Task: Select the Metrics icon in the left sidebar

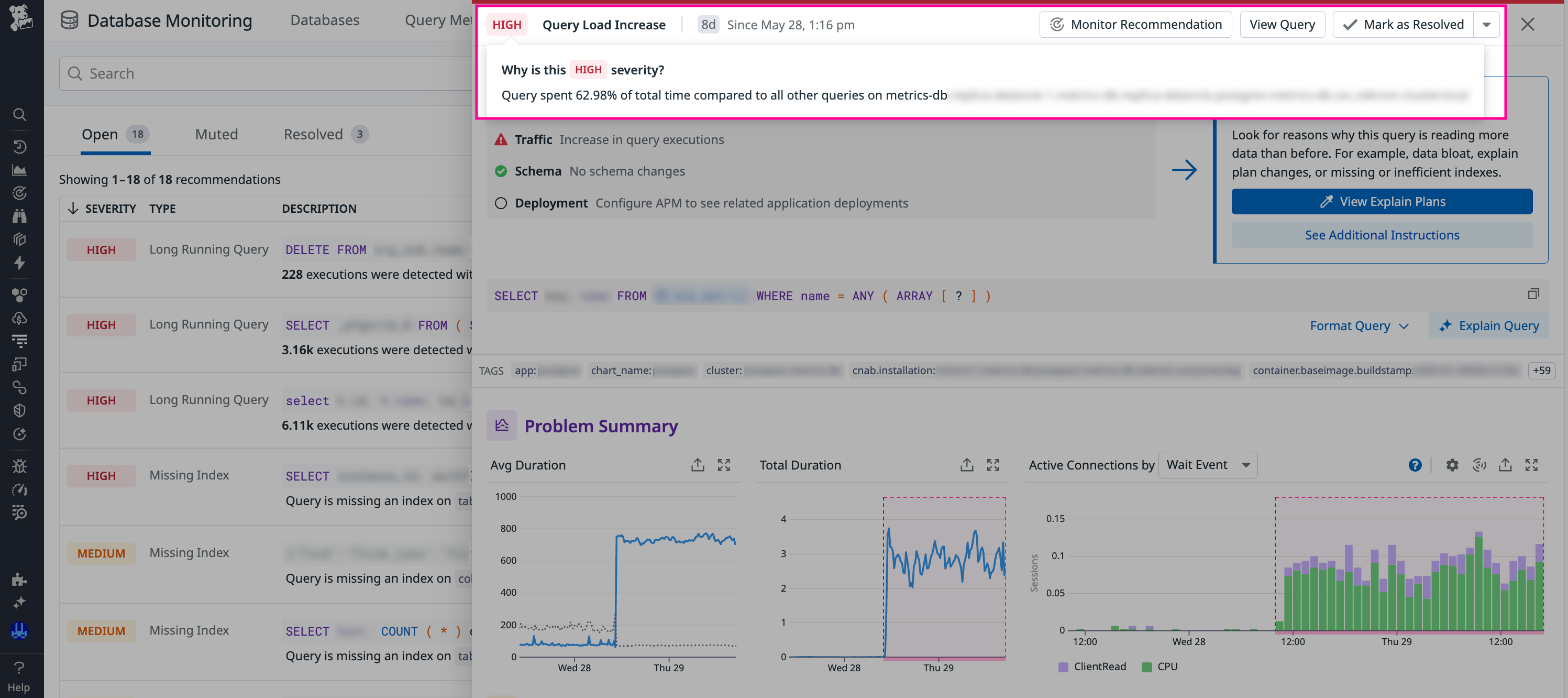Action: [19, 170]
